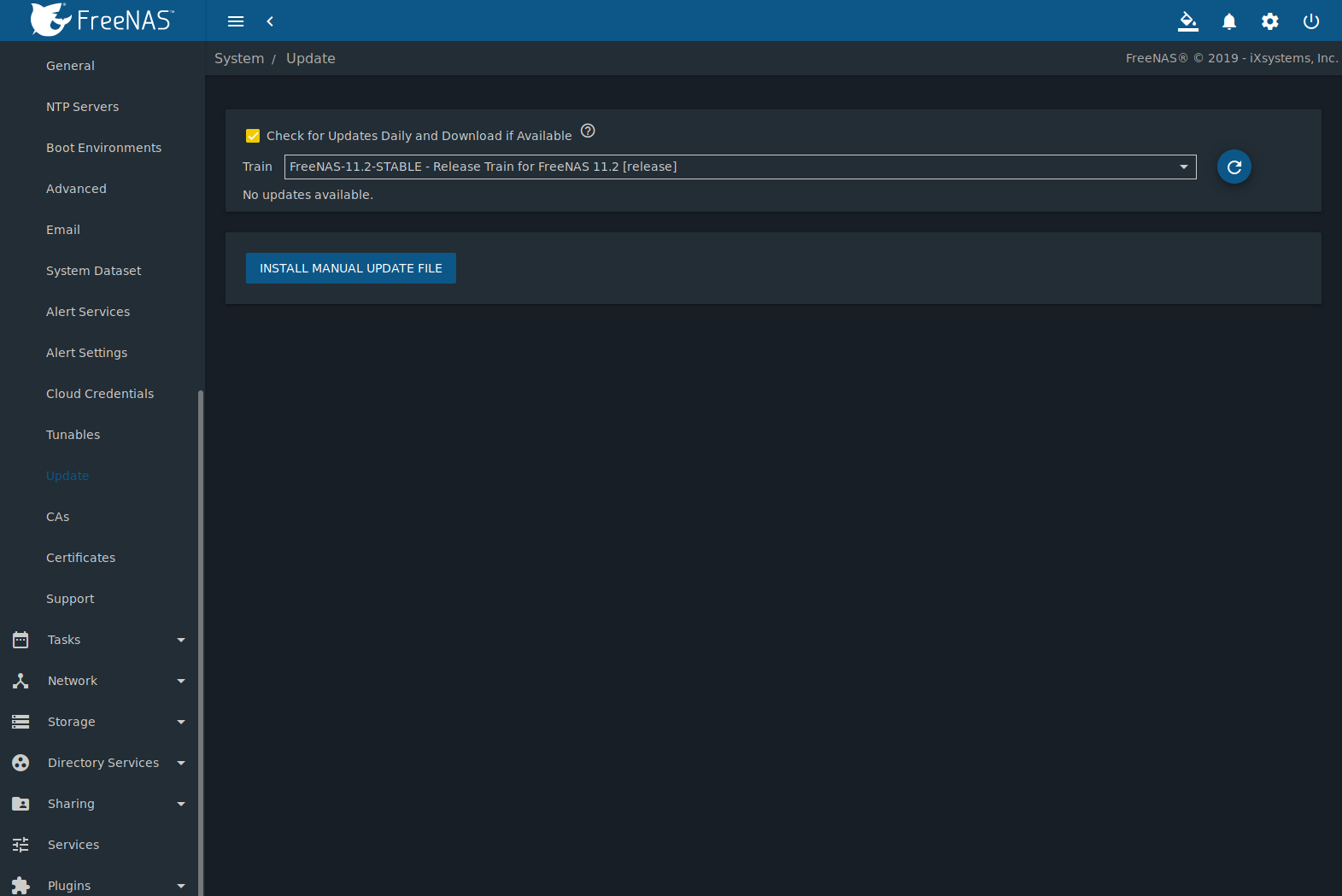Image resolution: width=1342 pixels, height=896 pixels.
Task: Open CAs page
Action: point(57,517)
